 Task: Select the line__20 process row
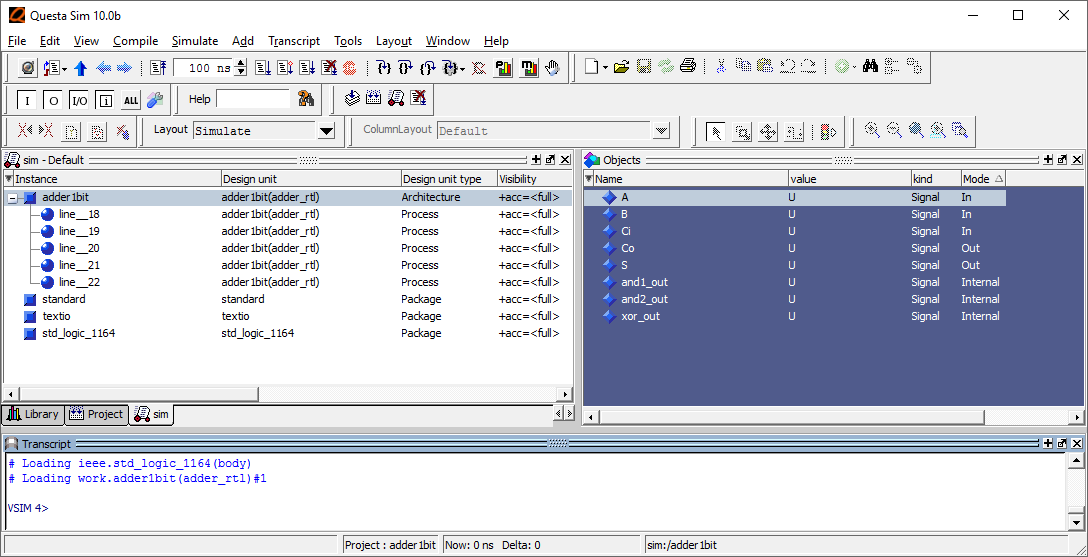[x=288, y=248]
